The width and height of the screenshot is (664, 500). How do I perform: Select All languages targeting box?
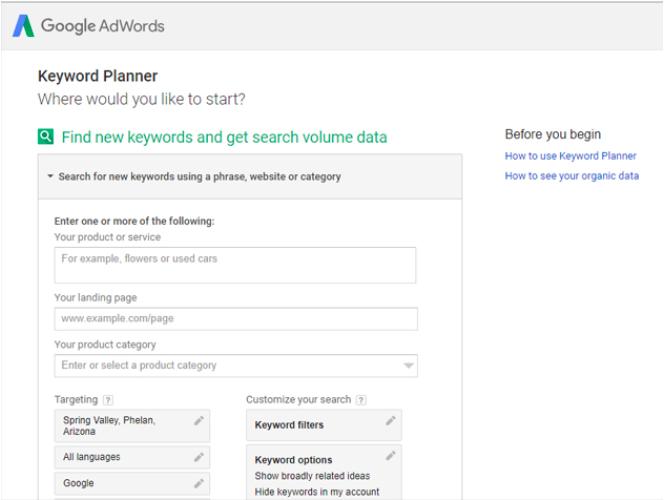tap(132, 457)
